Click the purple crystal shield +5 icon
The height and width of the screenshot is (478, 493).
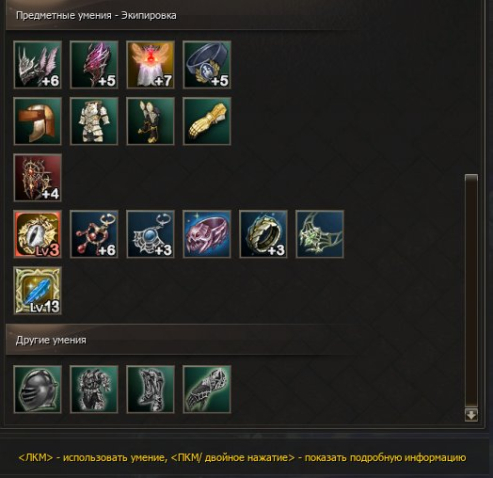94,65
